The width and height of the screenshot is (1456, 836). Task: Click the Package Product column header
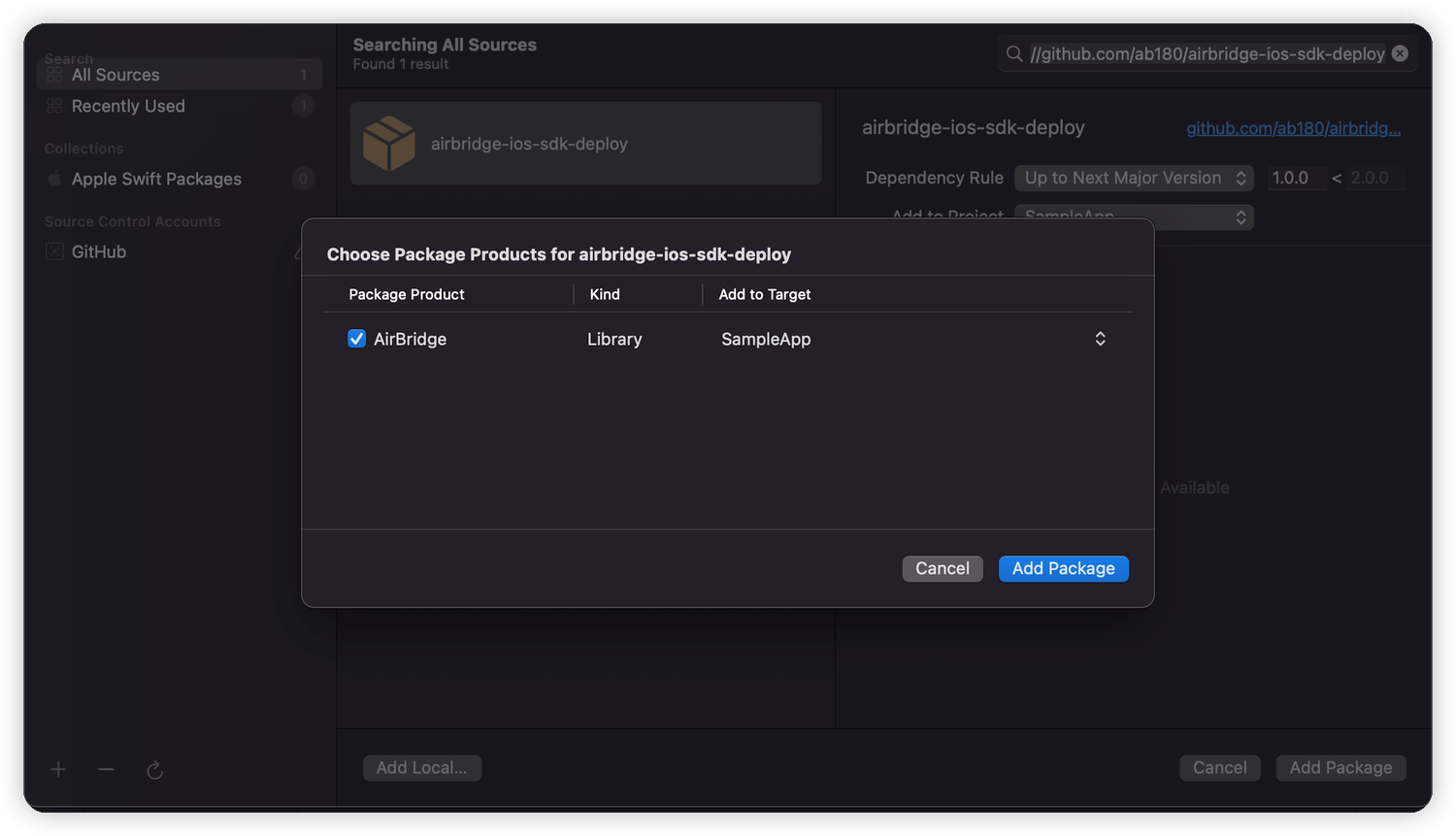pyautogui.click(x=407, y=294)
